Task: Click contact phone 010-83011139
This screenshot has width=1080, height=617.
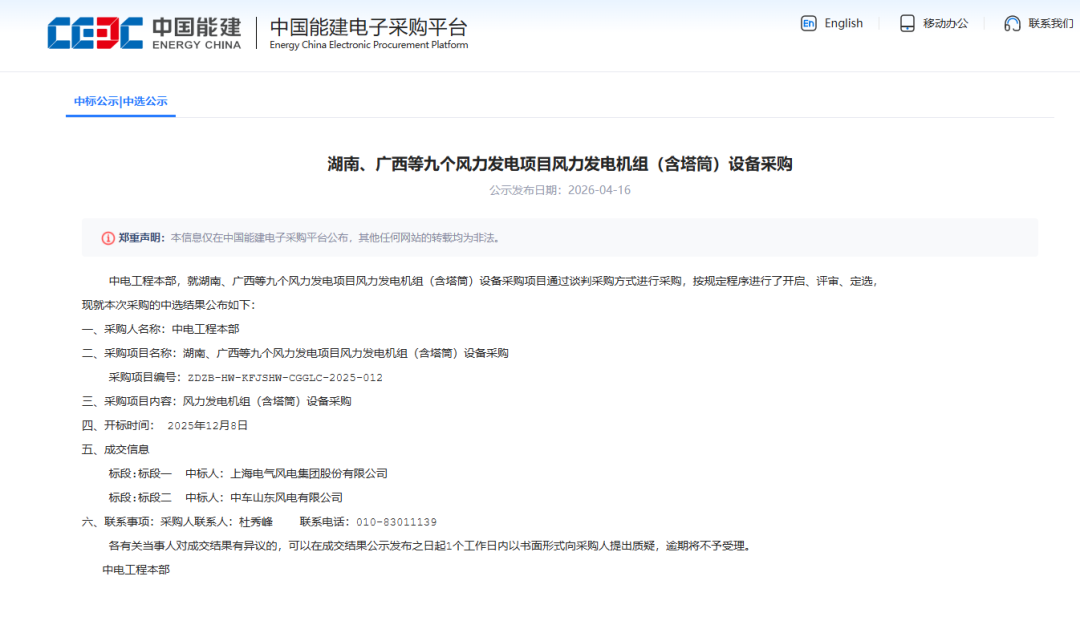Action: click(396, 522)
